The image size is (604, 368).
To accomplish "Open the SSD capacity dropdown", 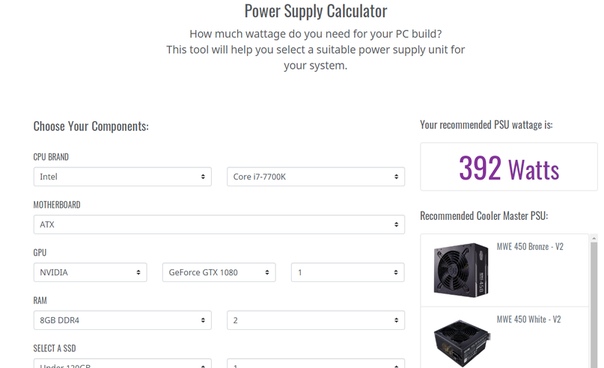I will [x=122, y=363].
